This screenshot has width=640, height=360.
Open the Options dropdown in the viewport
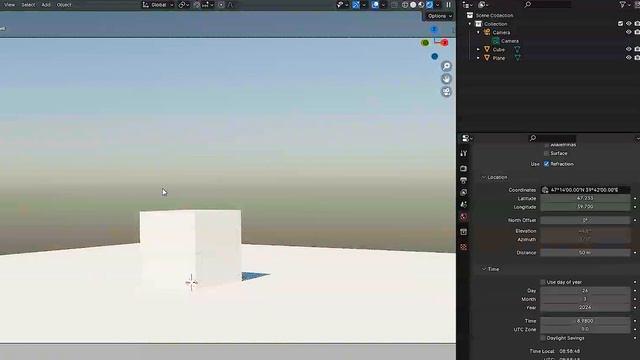(439, 16)
